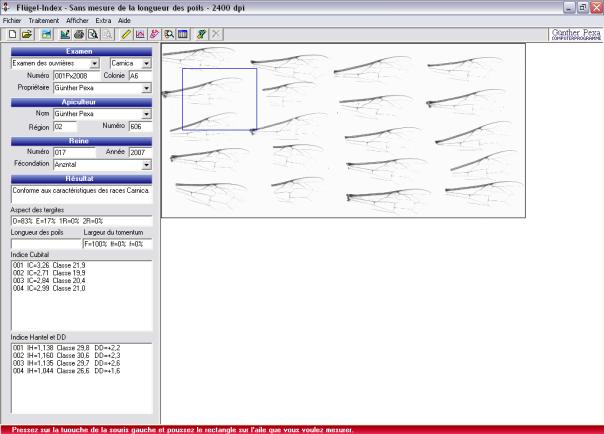The height and width of the screenshot is (434, 604).
Task: Open the Afficher menu
Action: [77, 20]
